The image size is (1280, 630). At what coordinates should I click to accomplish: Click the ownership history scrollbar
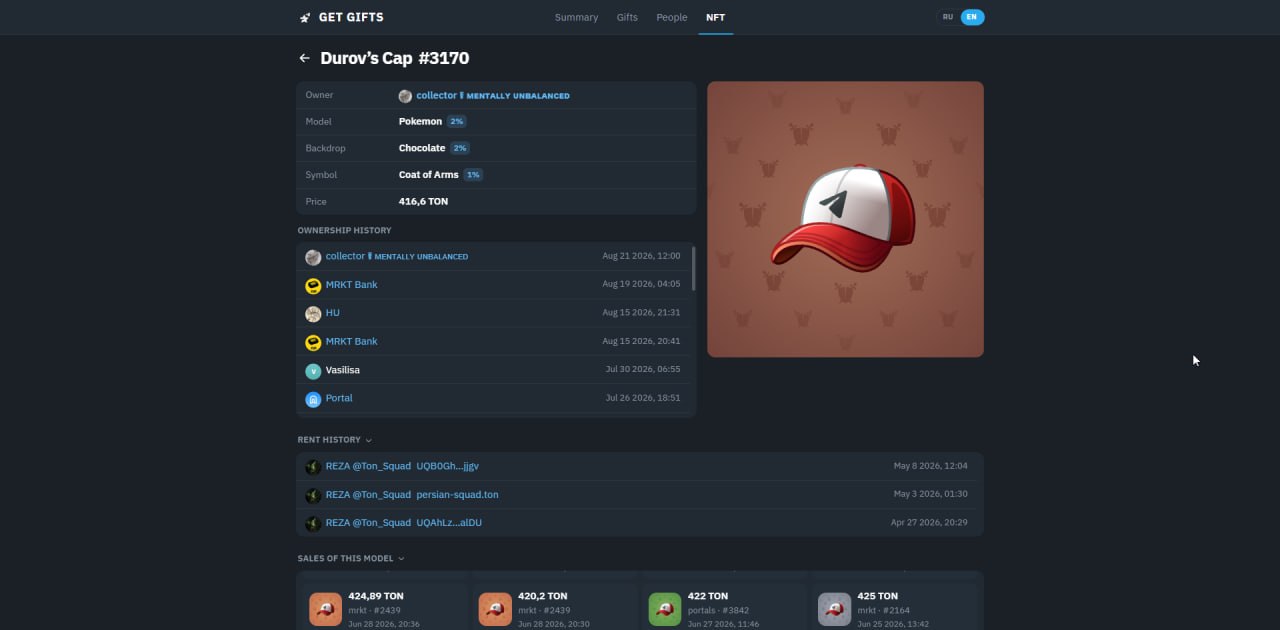click(x=693, y=268)
